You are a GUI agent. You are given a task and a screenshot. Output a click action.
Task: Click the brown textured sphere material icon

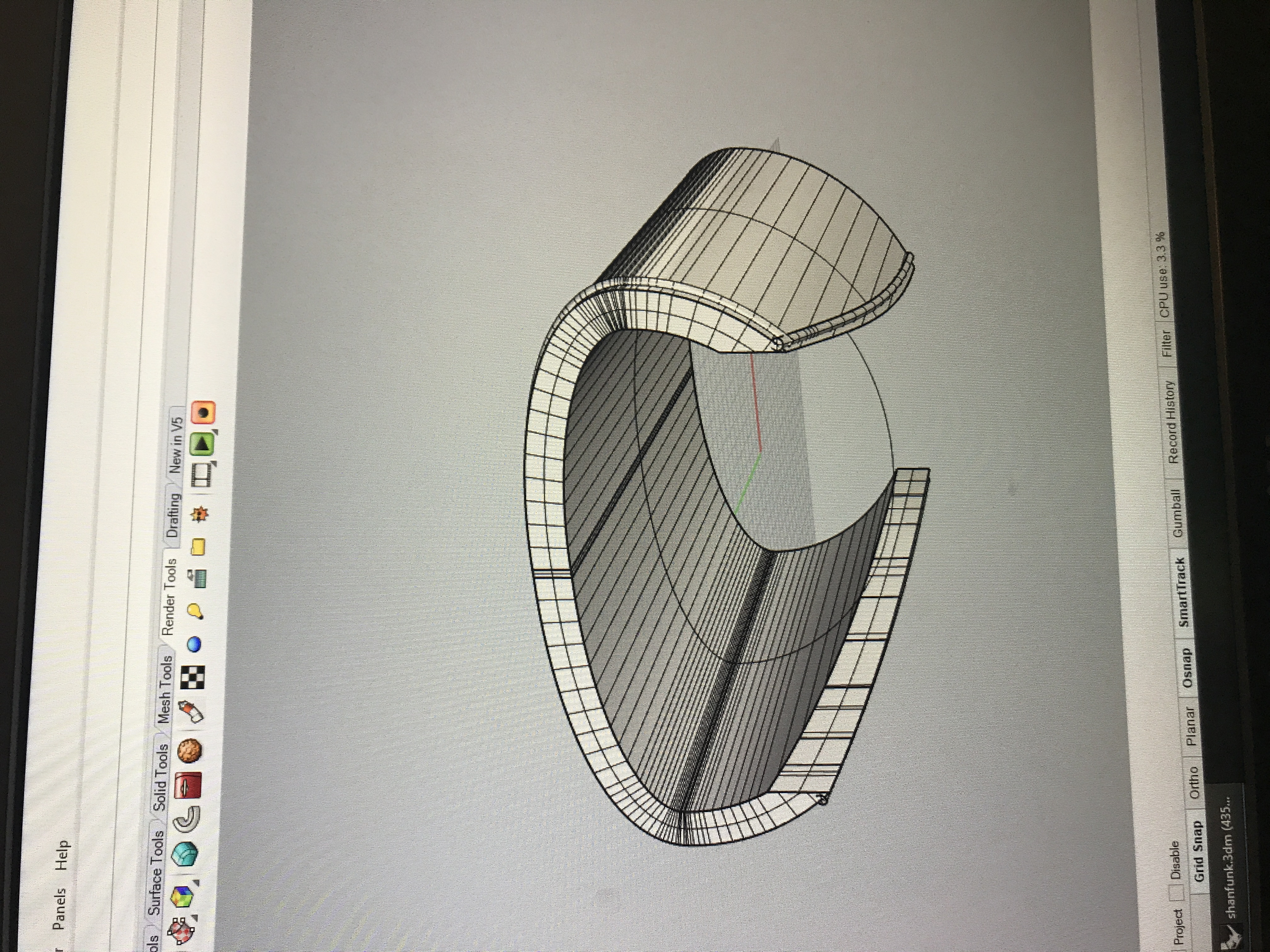(x=190, y=750)
